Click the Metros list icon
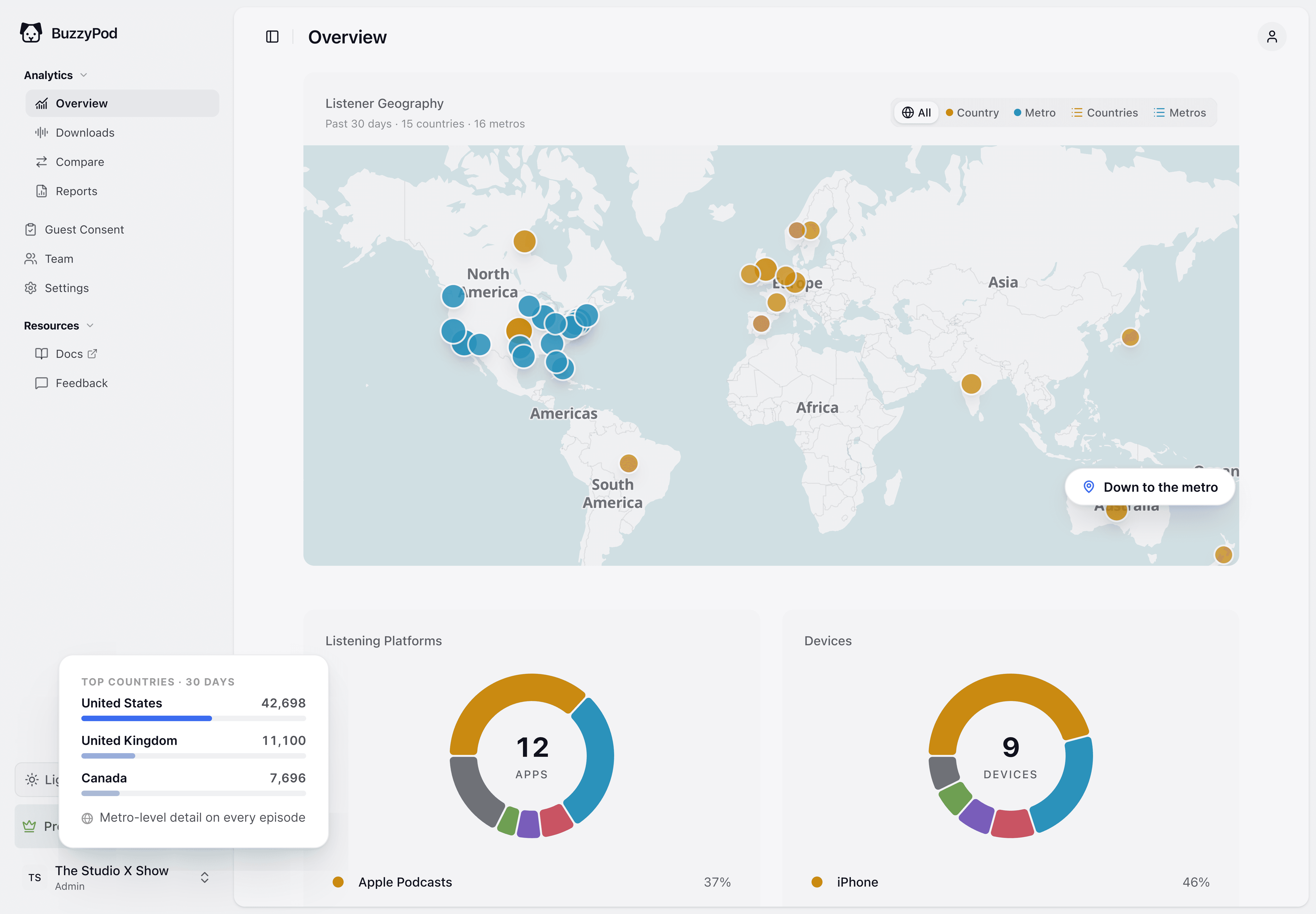Screen dimensions: 1316x914 1159,113
